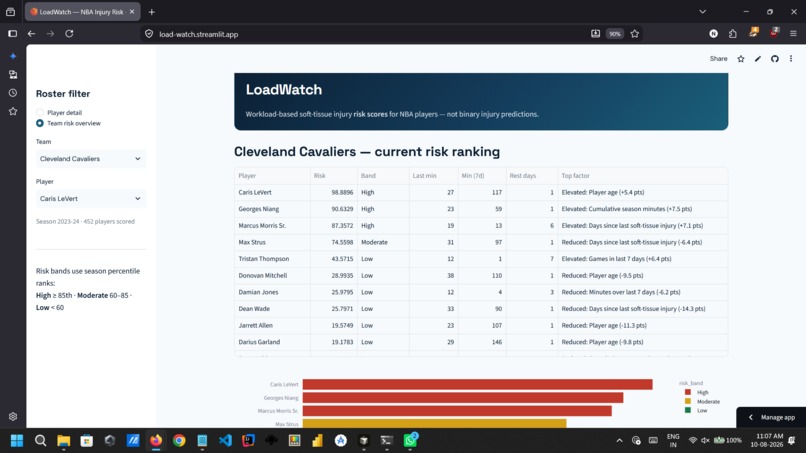Open the Firefox View icon in tab strip

click(10, 12)
